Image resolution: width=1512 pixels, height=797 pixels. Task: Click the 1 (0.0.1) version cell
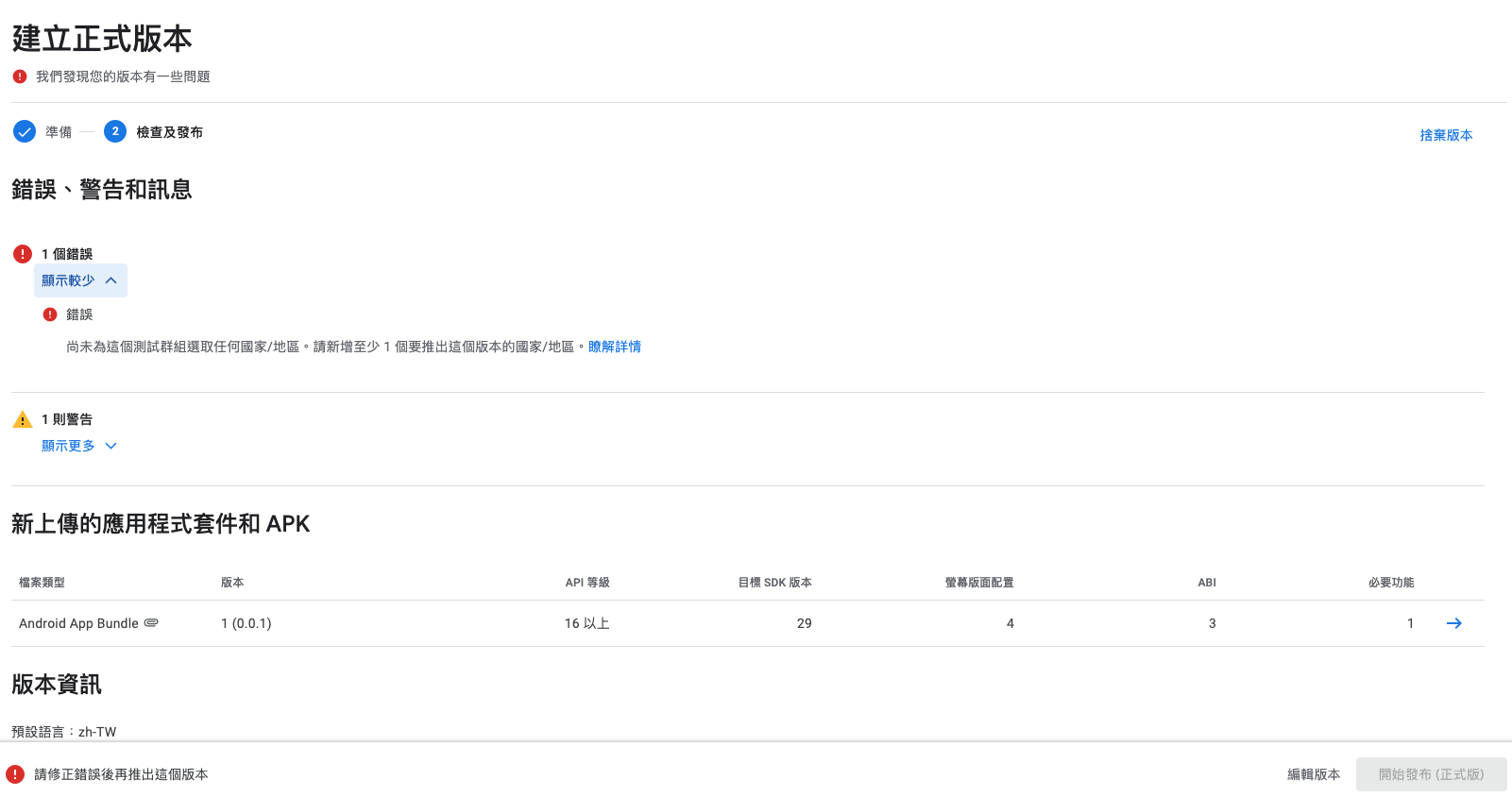pyautogui.click(x=246, y=623)
